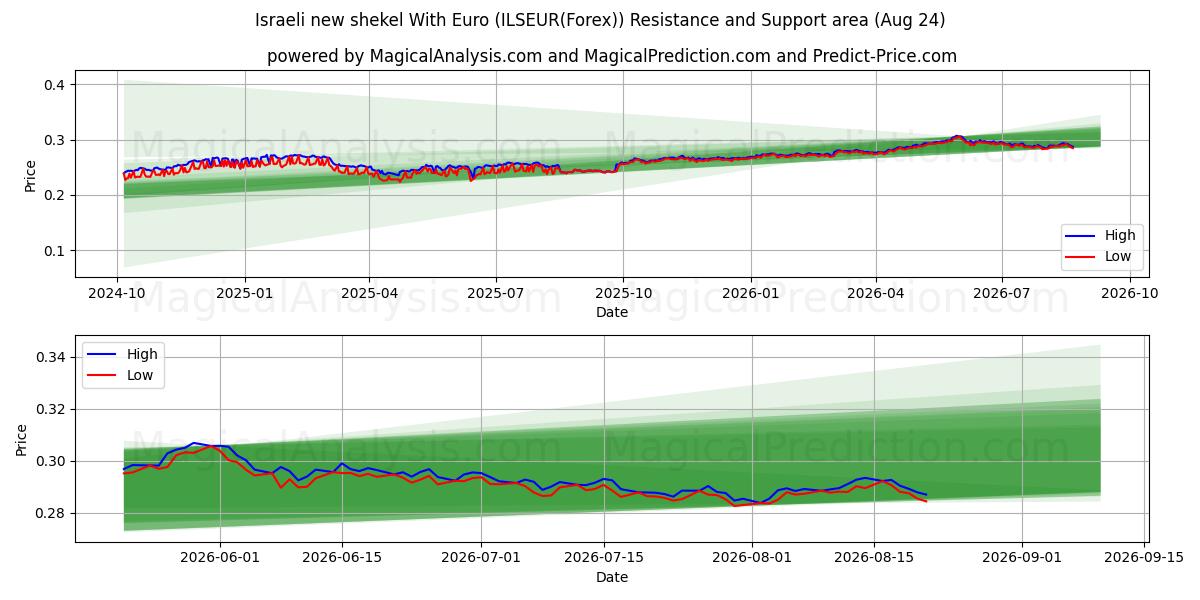Image resolution: width=1200 pixels, height=600 pixels.
Task: Click the '0.4' price tick on top chart
Action: pyautogui.click(x=56, y=85)
